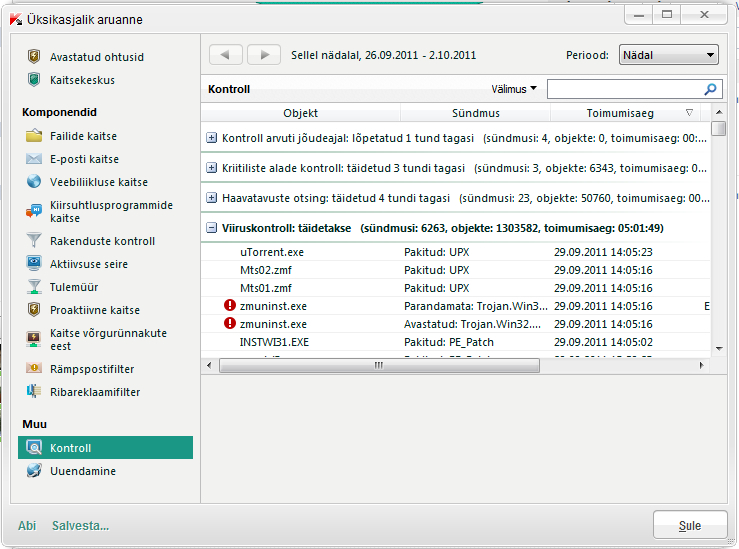Select the Tulemüür firewall icon
The width and height of the screenshot is (739, 549).
click(34, 287)
